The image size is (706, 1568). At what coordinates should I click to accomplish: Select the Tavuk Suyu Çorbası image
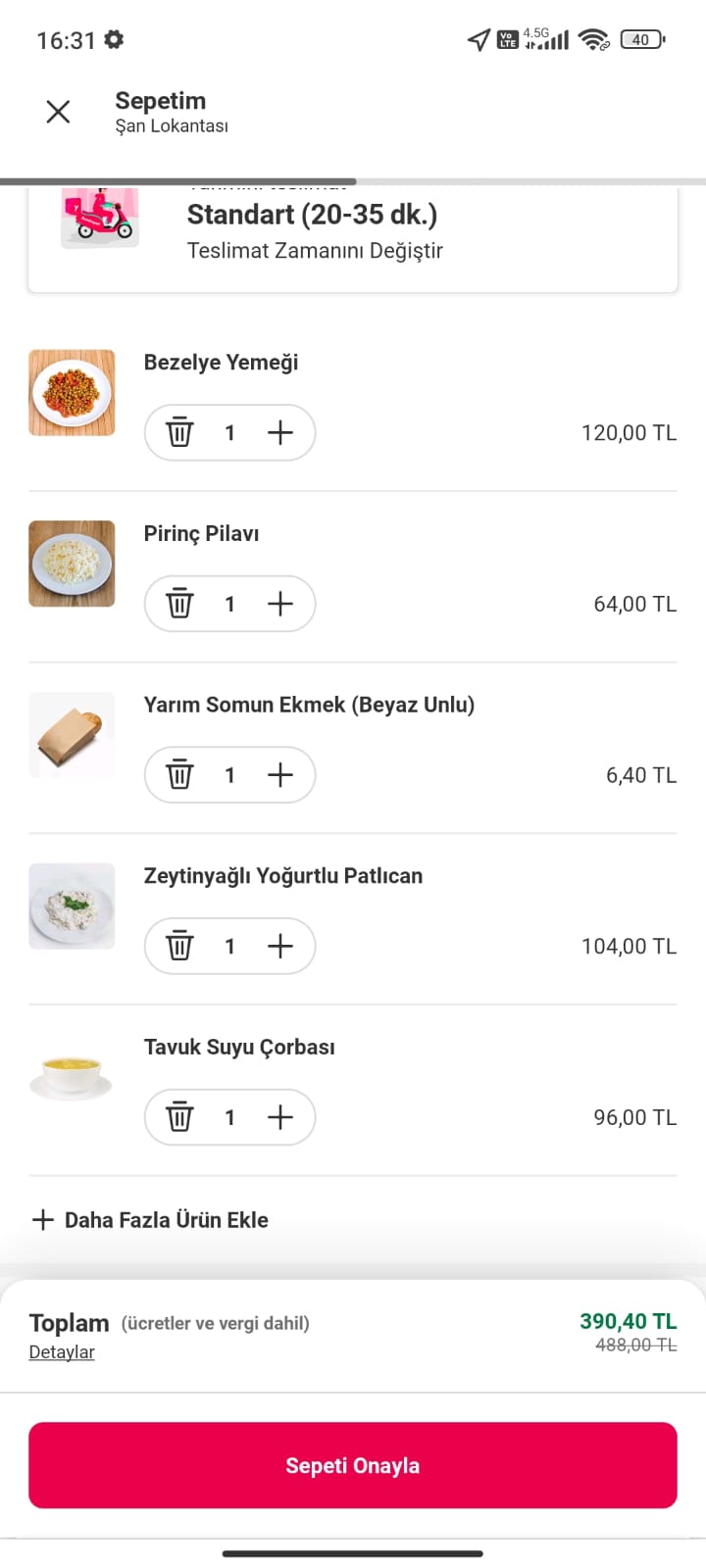[x=72, y=1077]
